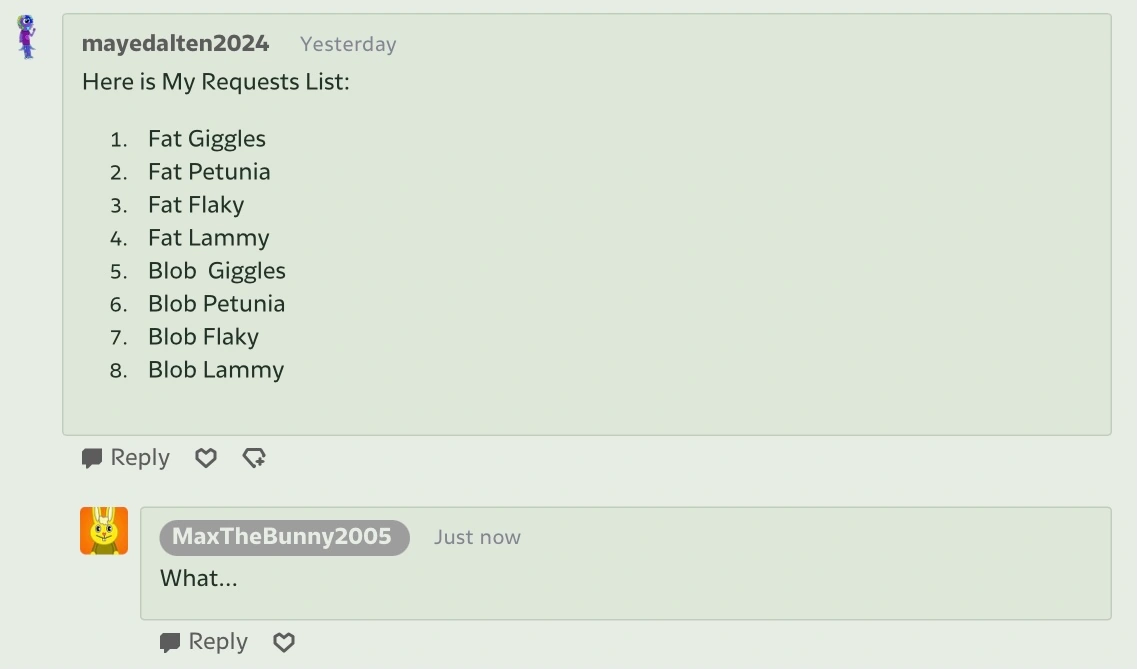Select the Fat Petunia list item
Screen dimensions: 1137x669
(209, 172)
